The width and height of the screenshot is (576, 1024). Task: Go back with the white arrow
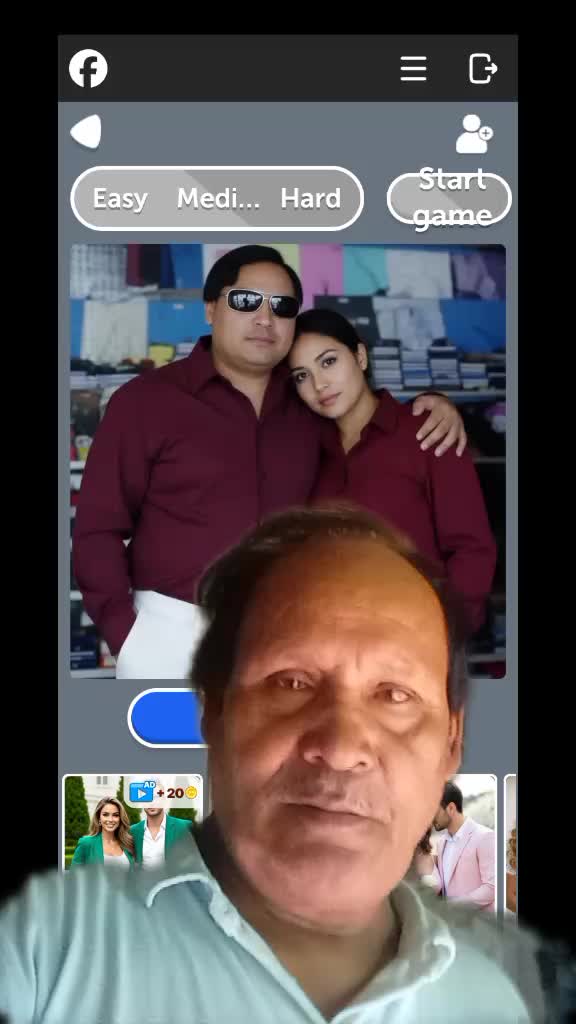tap(86, 132)
